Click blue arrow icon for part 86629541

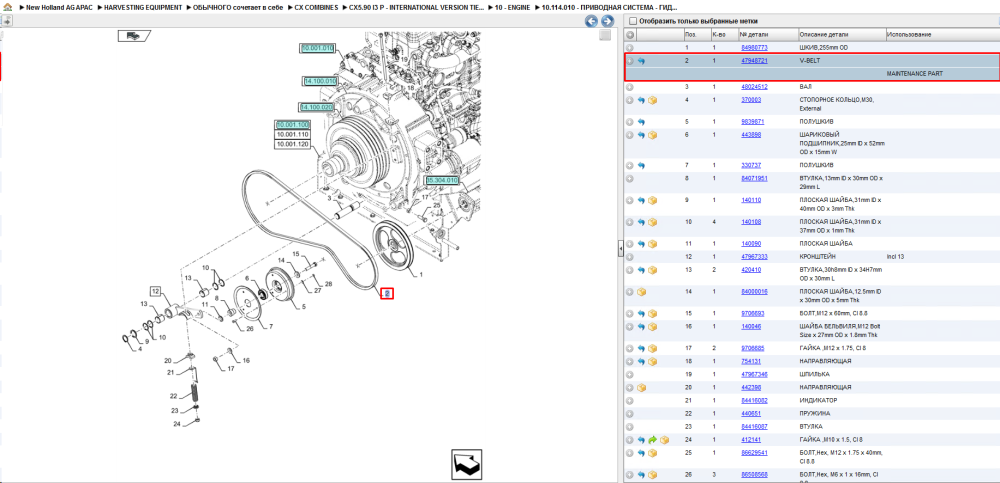point(642,453)
